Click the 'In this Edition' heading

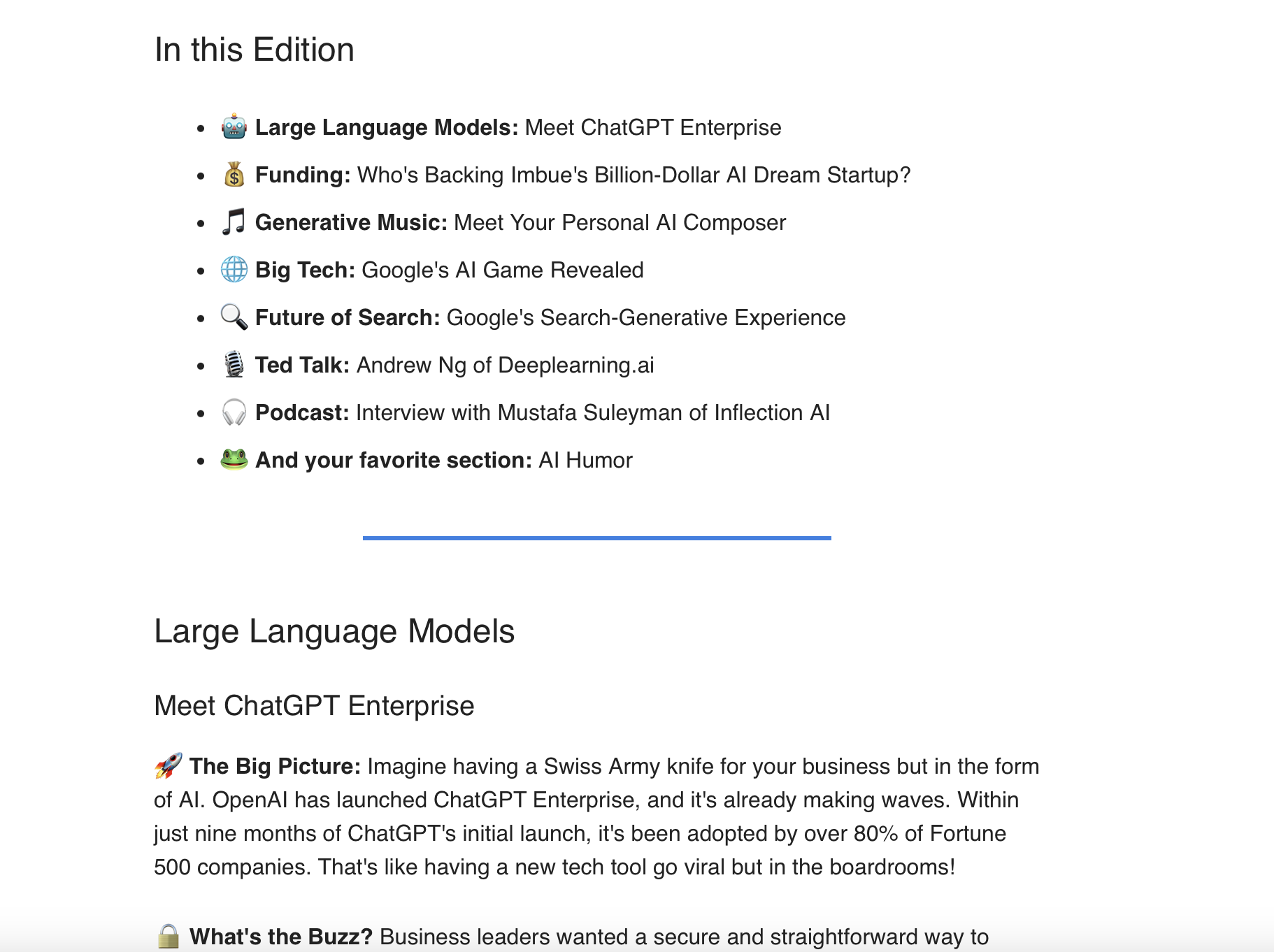click(x=255, y=50)
